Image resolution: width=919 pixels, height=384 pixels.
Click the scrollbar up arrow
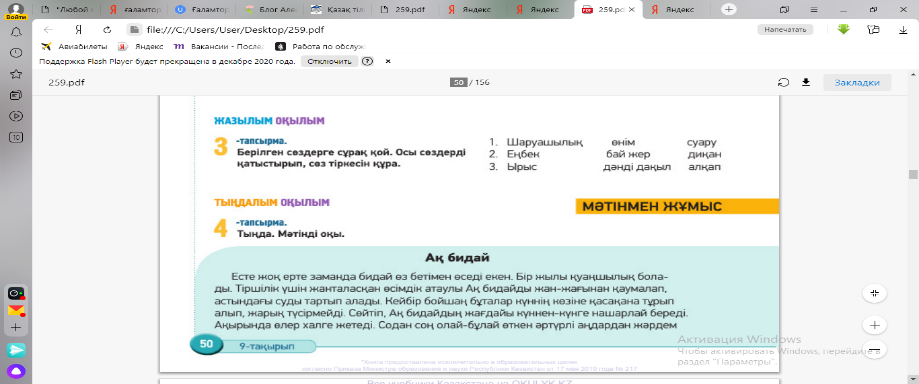[x=913, y=75]
